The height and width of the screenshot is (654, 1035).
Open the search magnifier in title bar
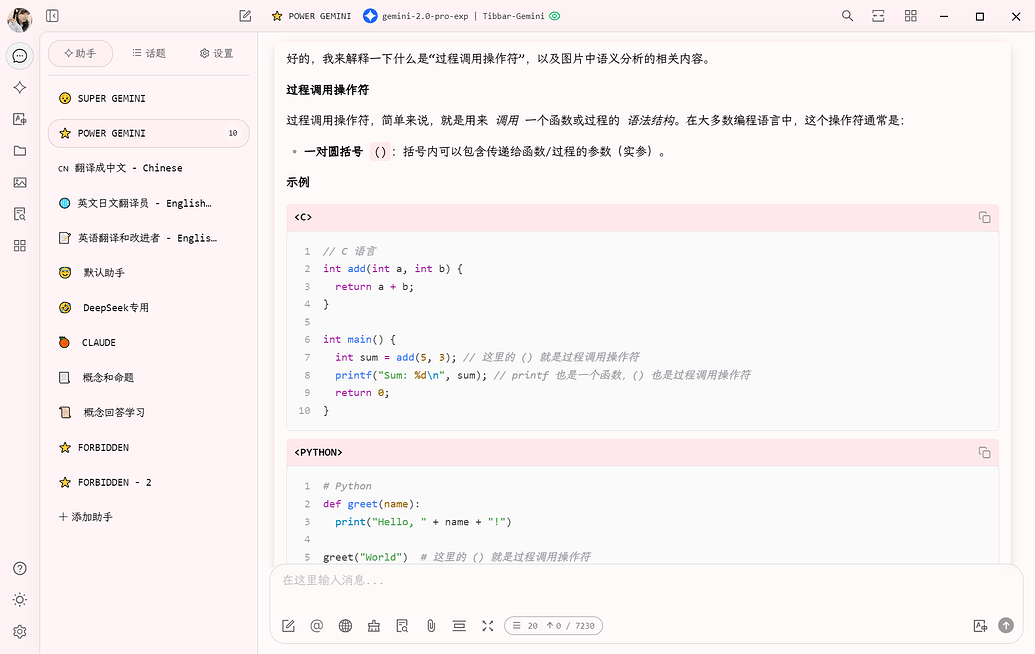pos(848,16)
